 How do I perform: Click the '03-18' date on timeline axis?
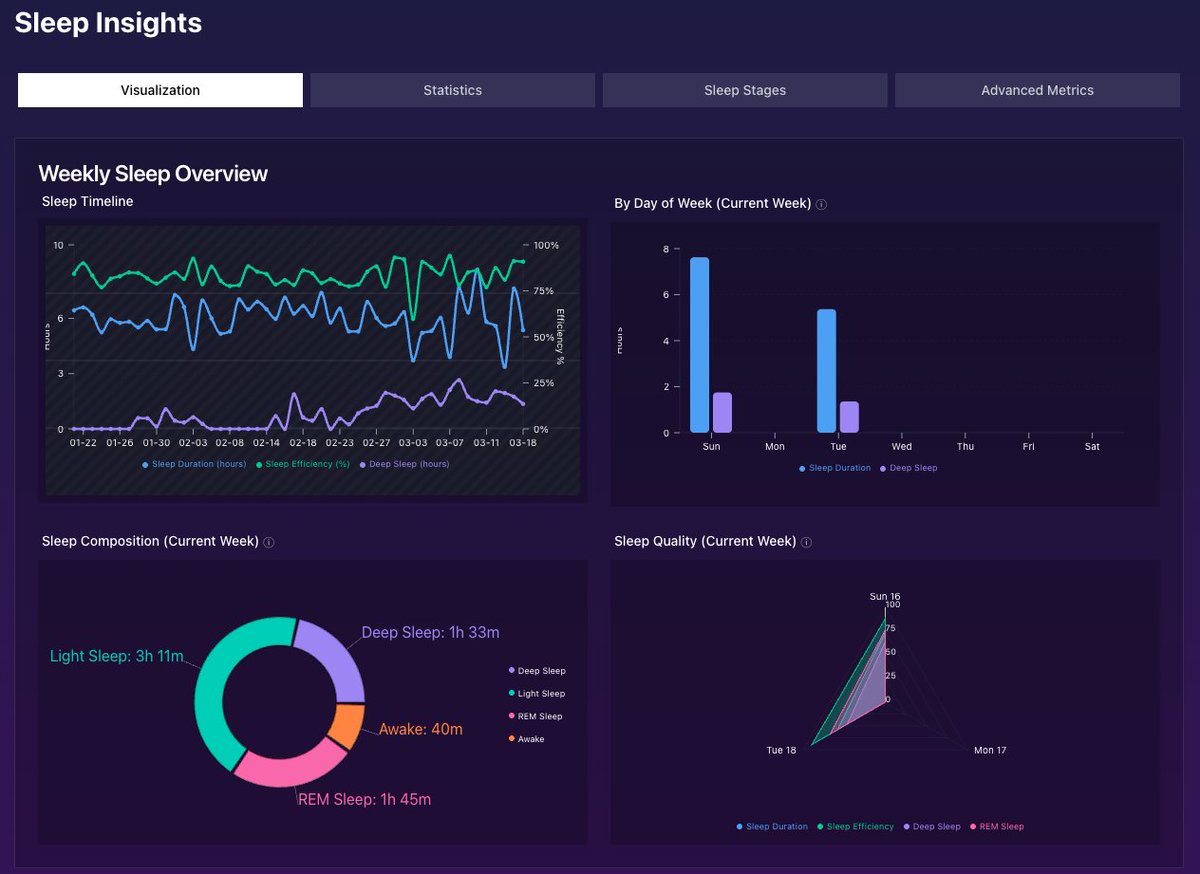coord(523,442)
